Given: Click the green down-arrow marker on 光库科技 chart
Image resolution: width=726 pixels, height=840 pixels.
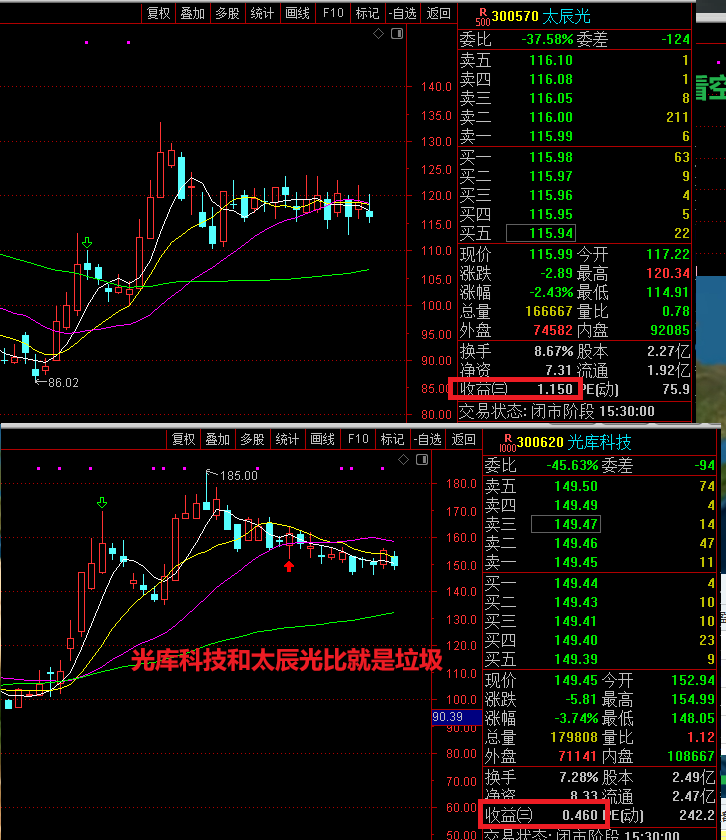Looking at the screenshot, I should click(102, 502).
